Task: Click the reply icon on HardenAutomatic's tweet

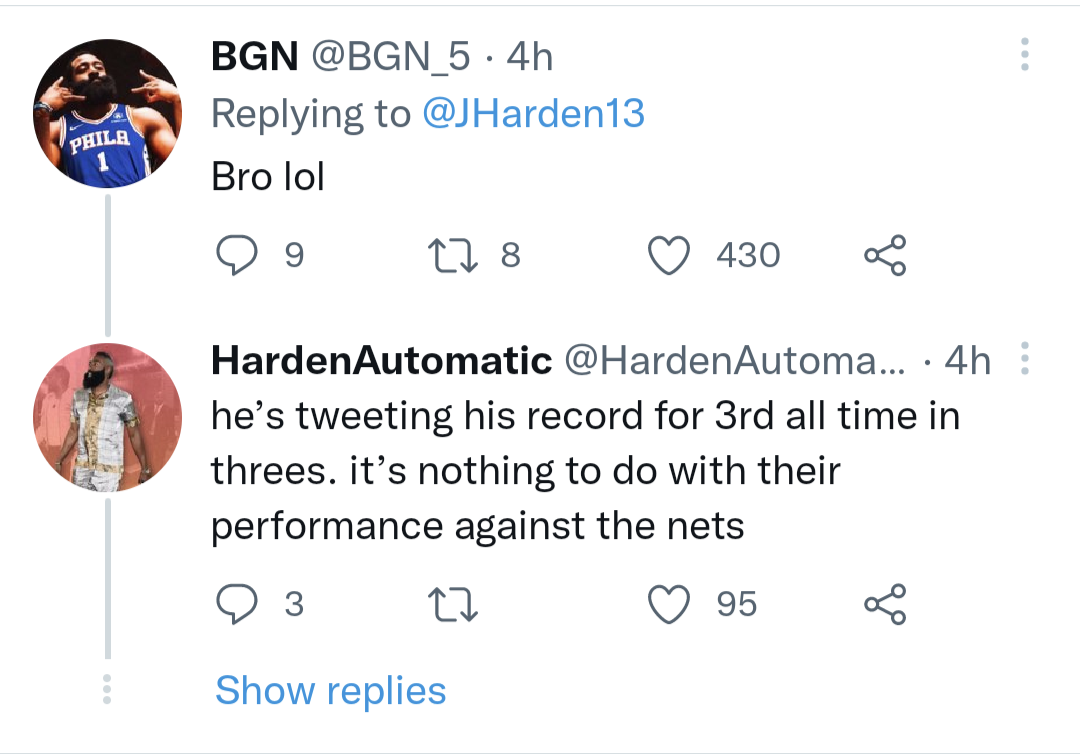Action: tap(237, 602)
